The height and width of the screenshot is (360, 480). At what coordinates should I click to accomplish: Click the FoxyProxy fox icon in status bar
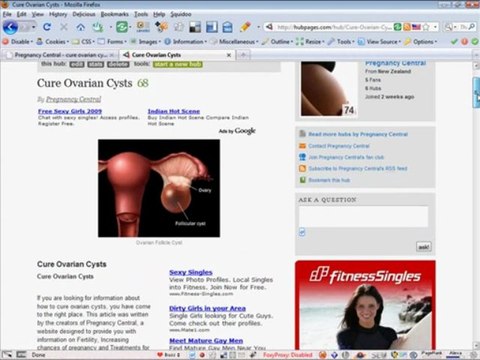(322, 355)
